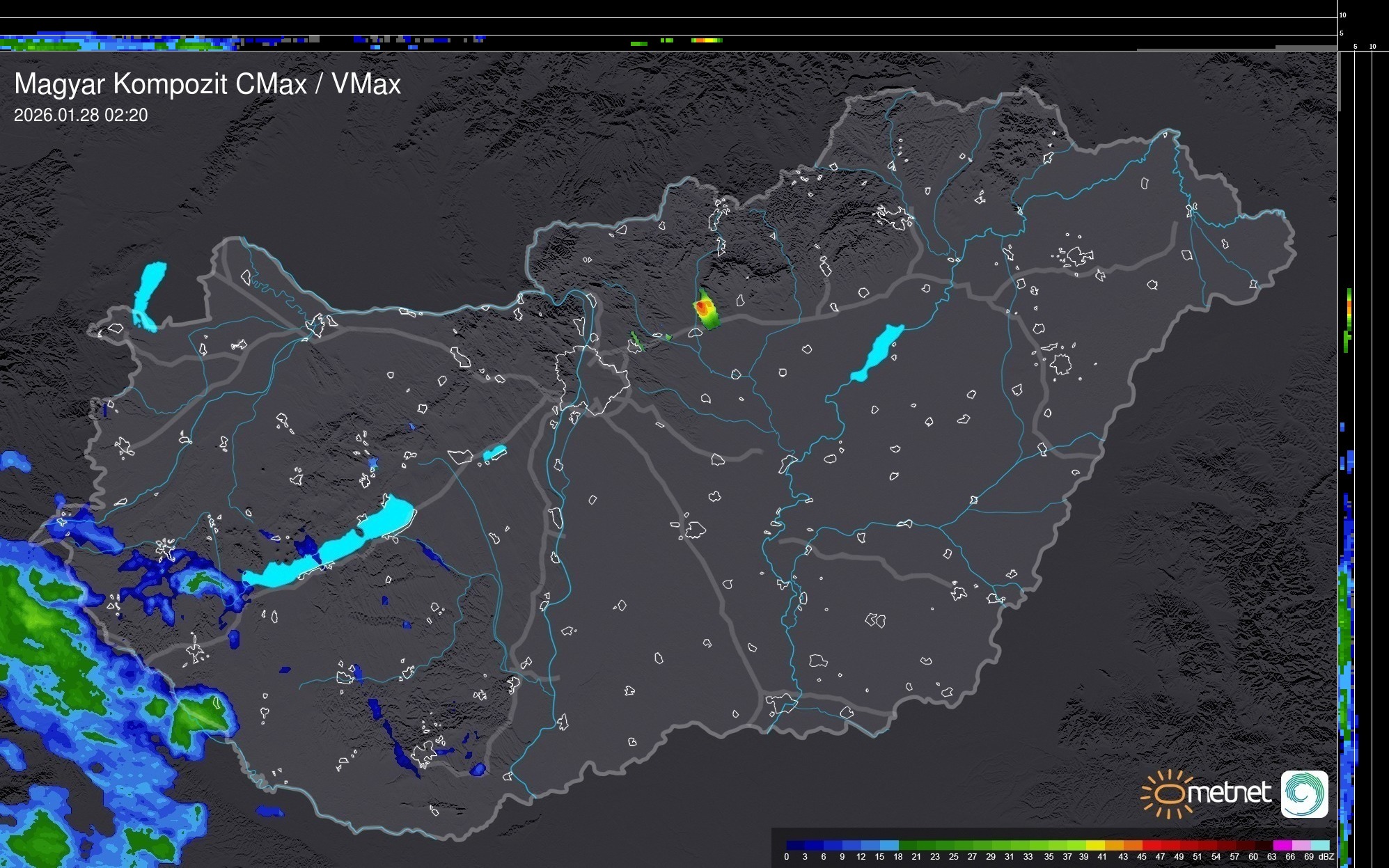Screen dimensions: 1389x868
Task: Open the metnet wordmark link
Action: pyautogui.click(x=1229, y=794)
